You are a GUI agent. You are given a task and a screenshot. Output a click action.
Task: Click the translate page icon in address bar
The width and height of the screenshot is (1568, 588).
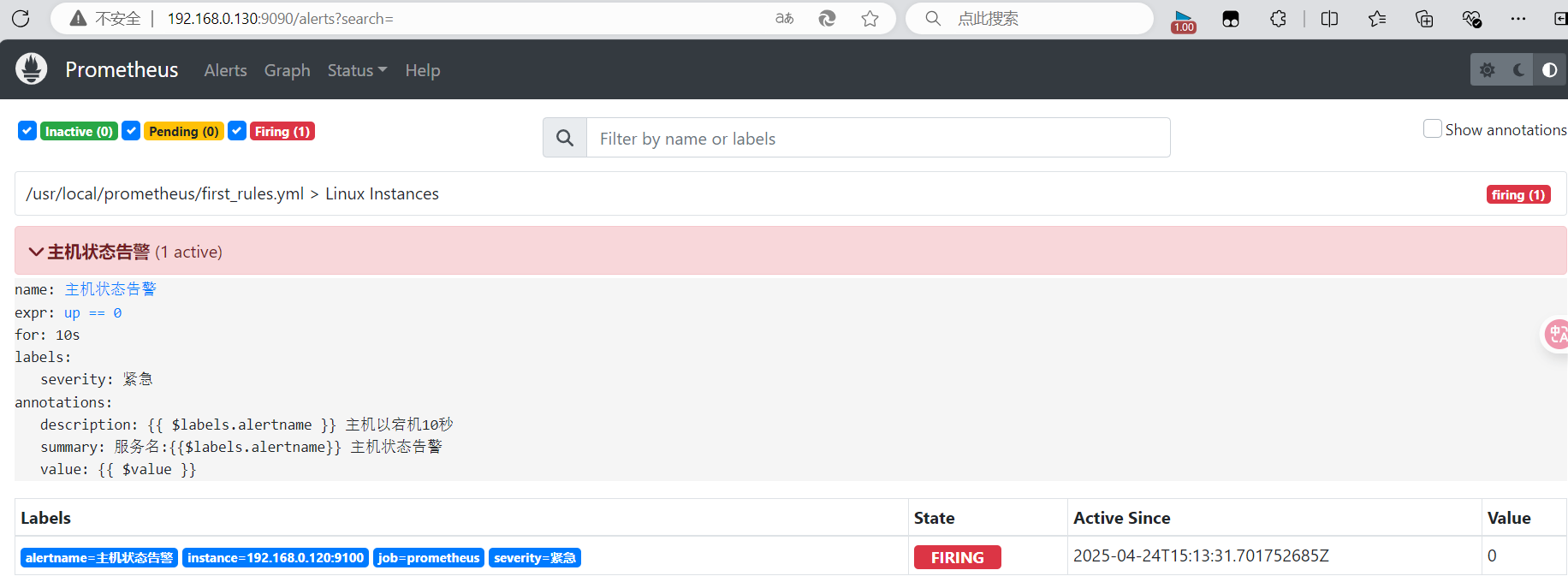(x=784, y=18)
